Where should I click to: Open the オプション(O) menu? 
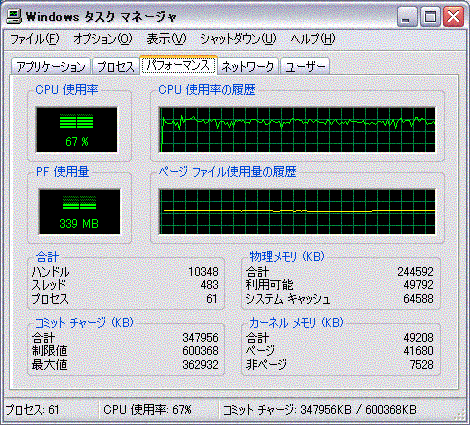[102, 39]
